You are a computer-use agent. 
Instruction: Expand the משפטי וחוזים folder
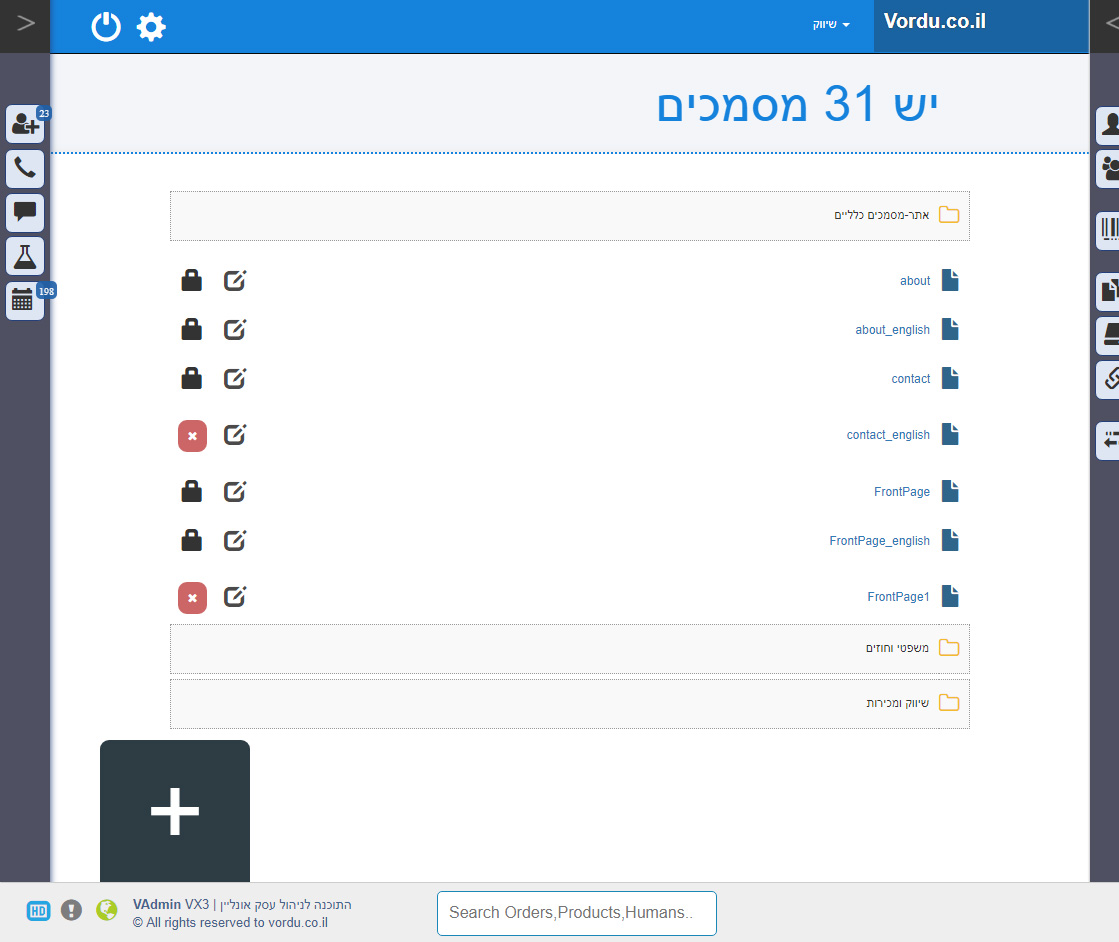(x=897, y=648)
